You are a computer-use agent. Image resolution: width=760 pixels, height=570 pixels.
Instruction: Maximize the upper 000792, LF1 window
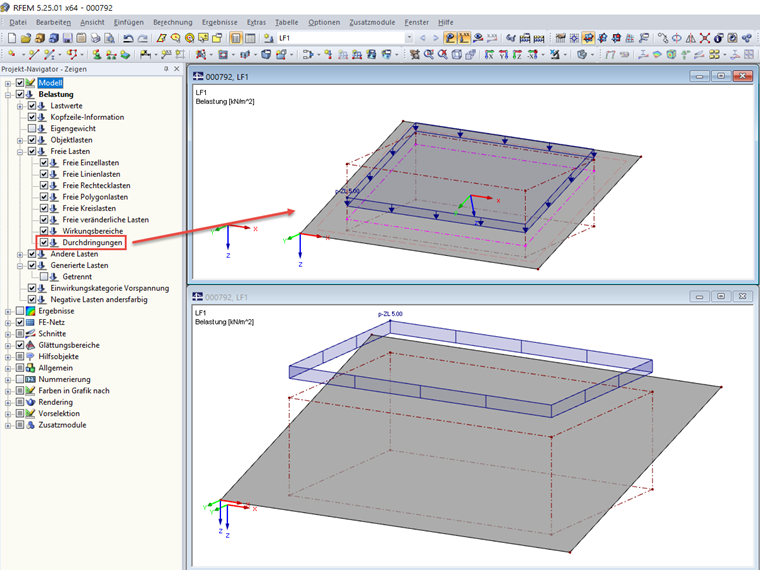pyautogui.click(x=721, y=76)
